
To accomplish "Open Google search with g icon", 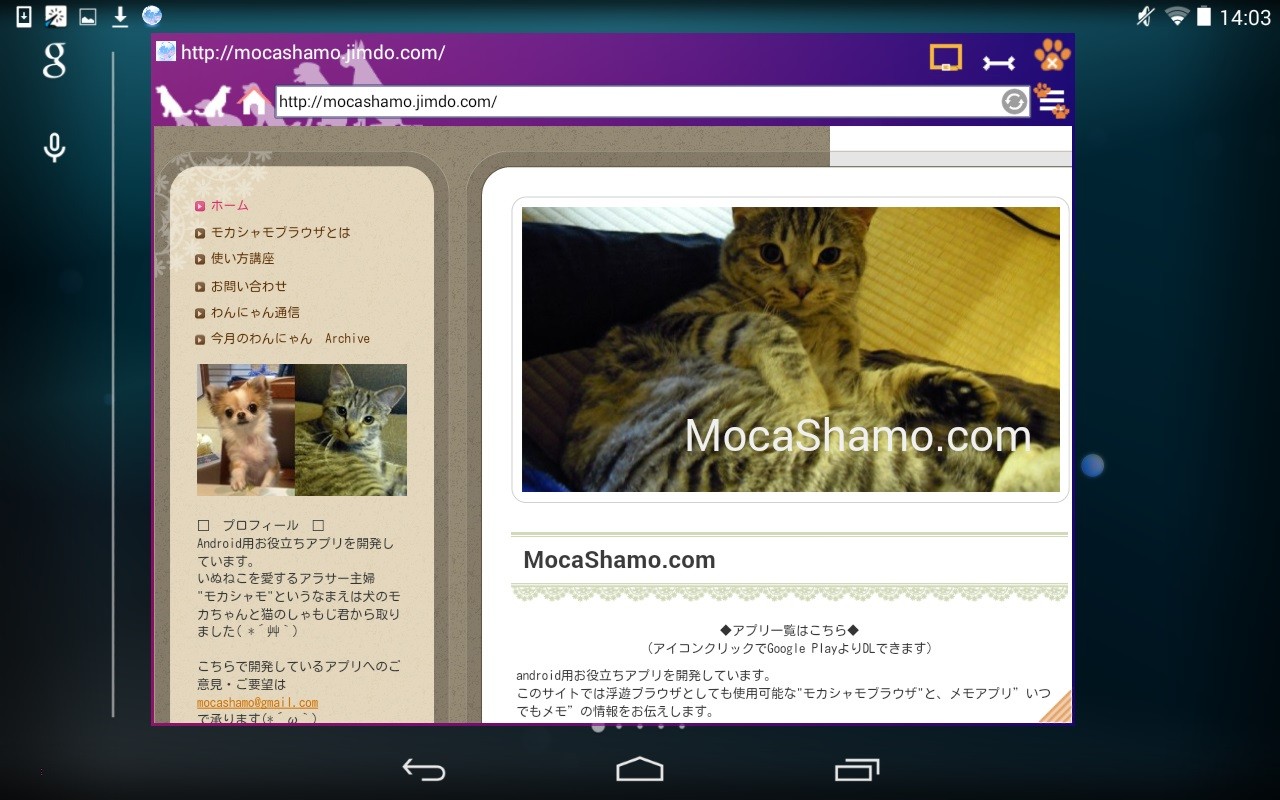I will (54, 61).
